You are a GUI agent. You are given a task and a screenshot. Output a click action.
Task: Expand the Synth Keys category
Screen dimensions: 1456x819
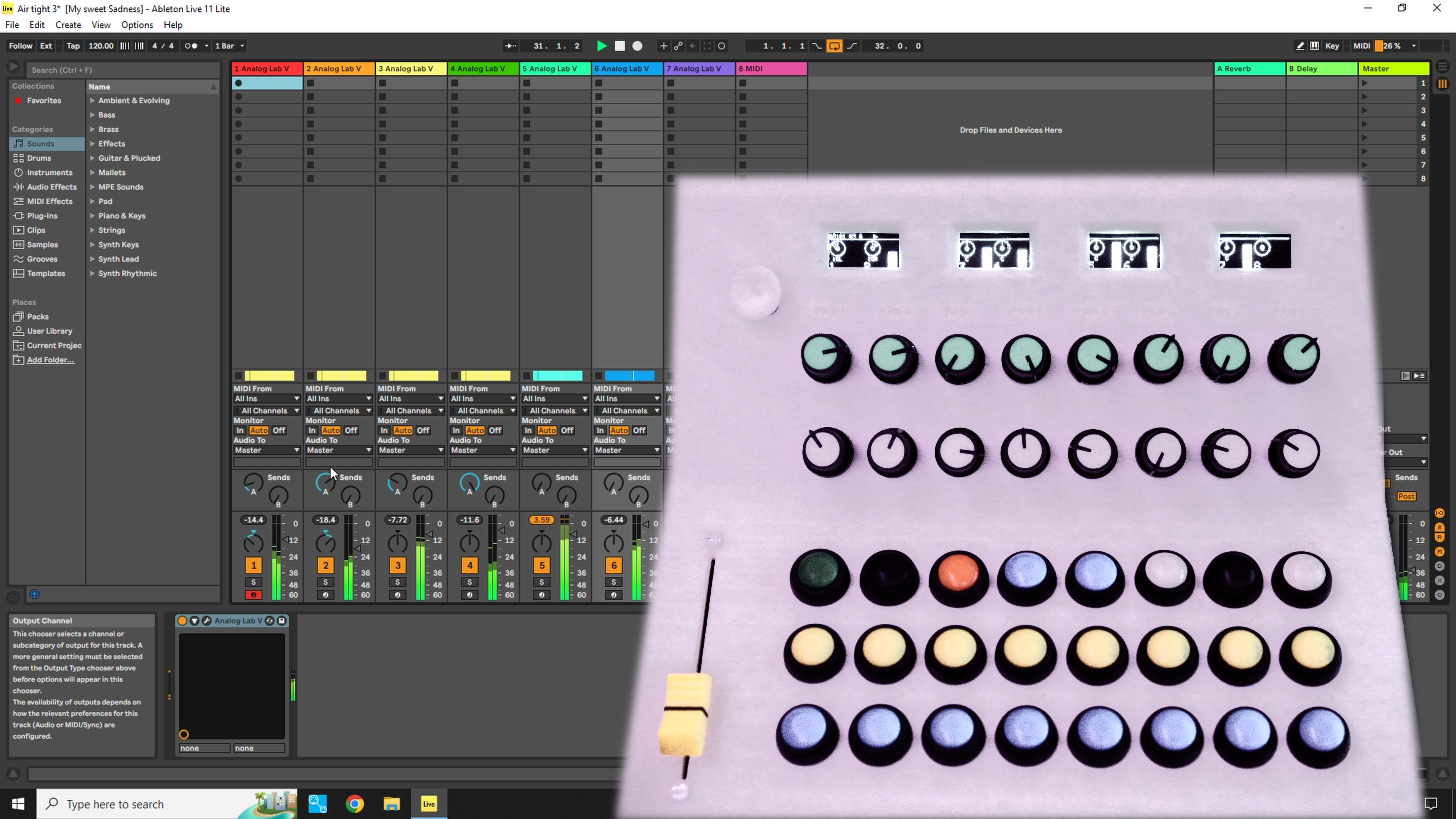click(119, 244)
